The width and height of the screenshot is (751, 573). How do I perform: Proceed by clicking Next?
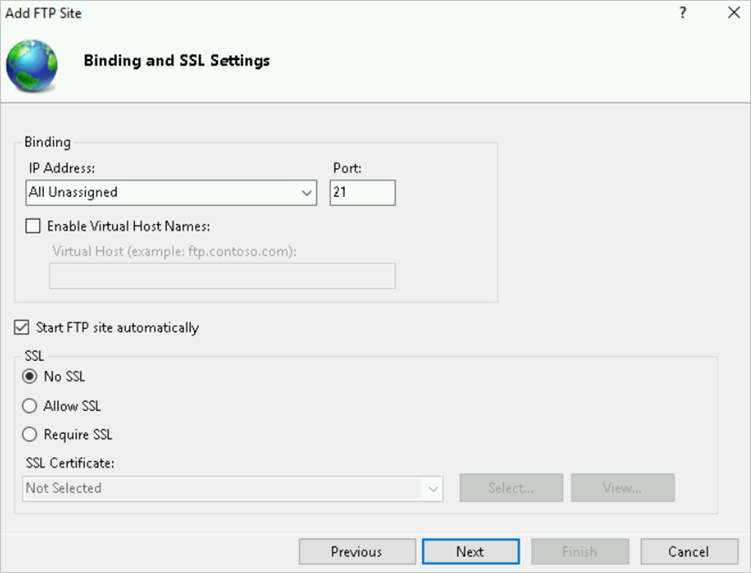(x=470, y=551)
